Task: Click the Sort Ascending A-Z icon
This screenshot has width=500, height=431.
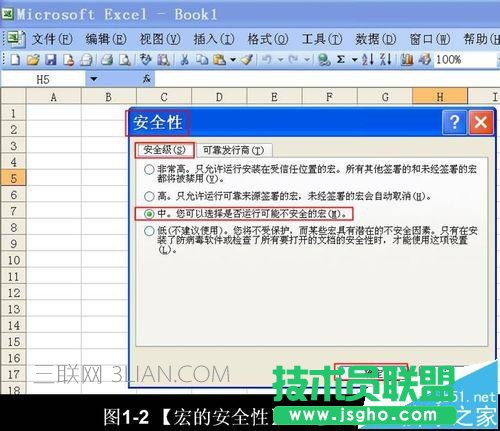Action: [x=368, y=60]
